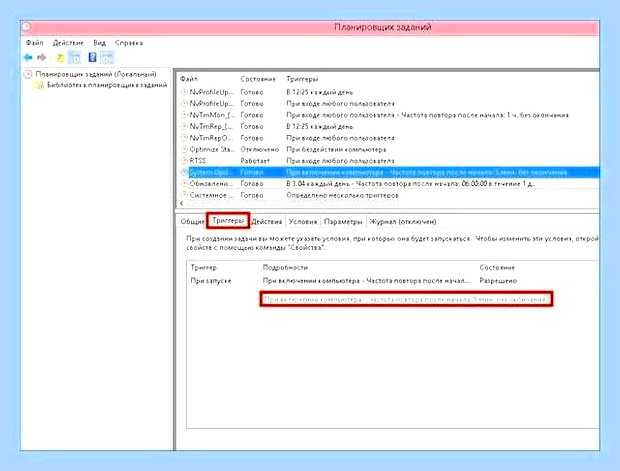Viewport: 620px width, 471px height.
Task: Click the Подробности column header
Action: point(285,268)
